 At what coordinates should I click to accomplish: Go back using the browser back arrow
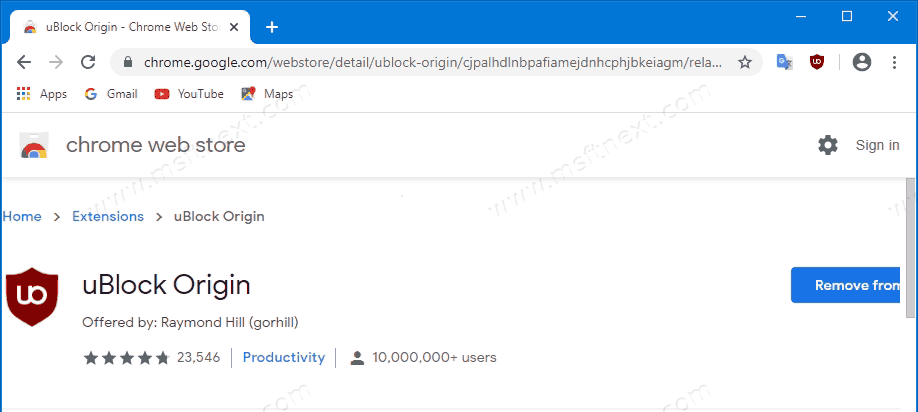(24, 62)
